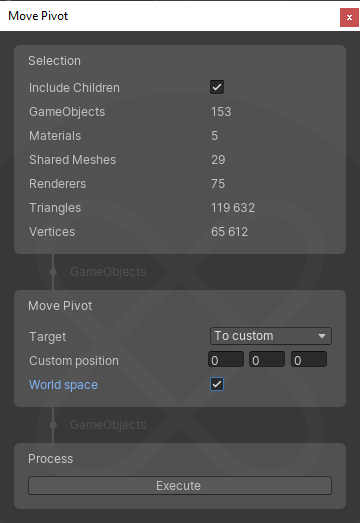Image resolution: width=360 pixels, height=523 pixels.
Task: Click the Move Pivot window title
Action: tap(38, 16)
